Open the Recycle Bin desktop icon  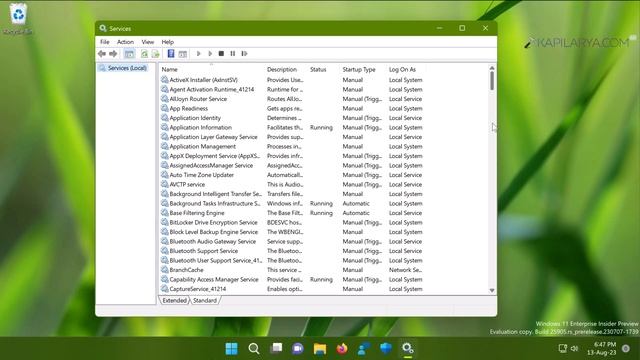18,18
